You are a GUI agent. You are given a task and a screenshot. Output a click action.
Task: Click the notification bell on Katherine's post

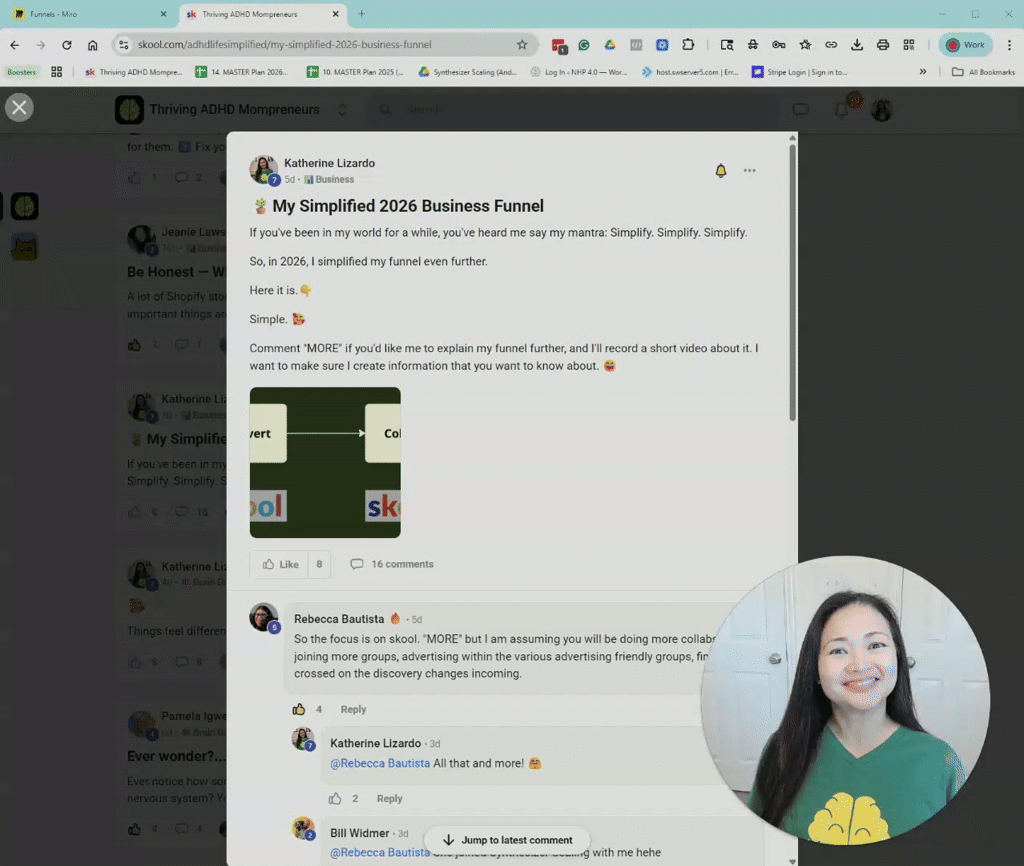point(720,170)
